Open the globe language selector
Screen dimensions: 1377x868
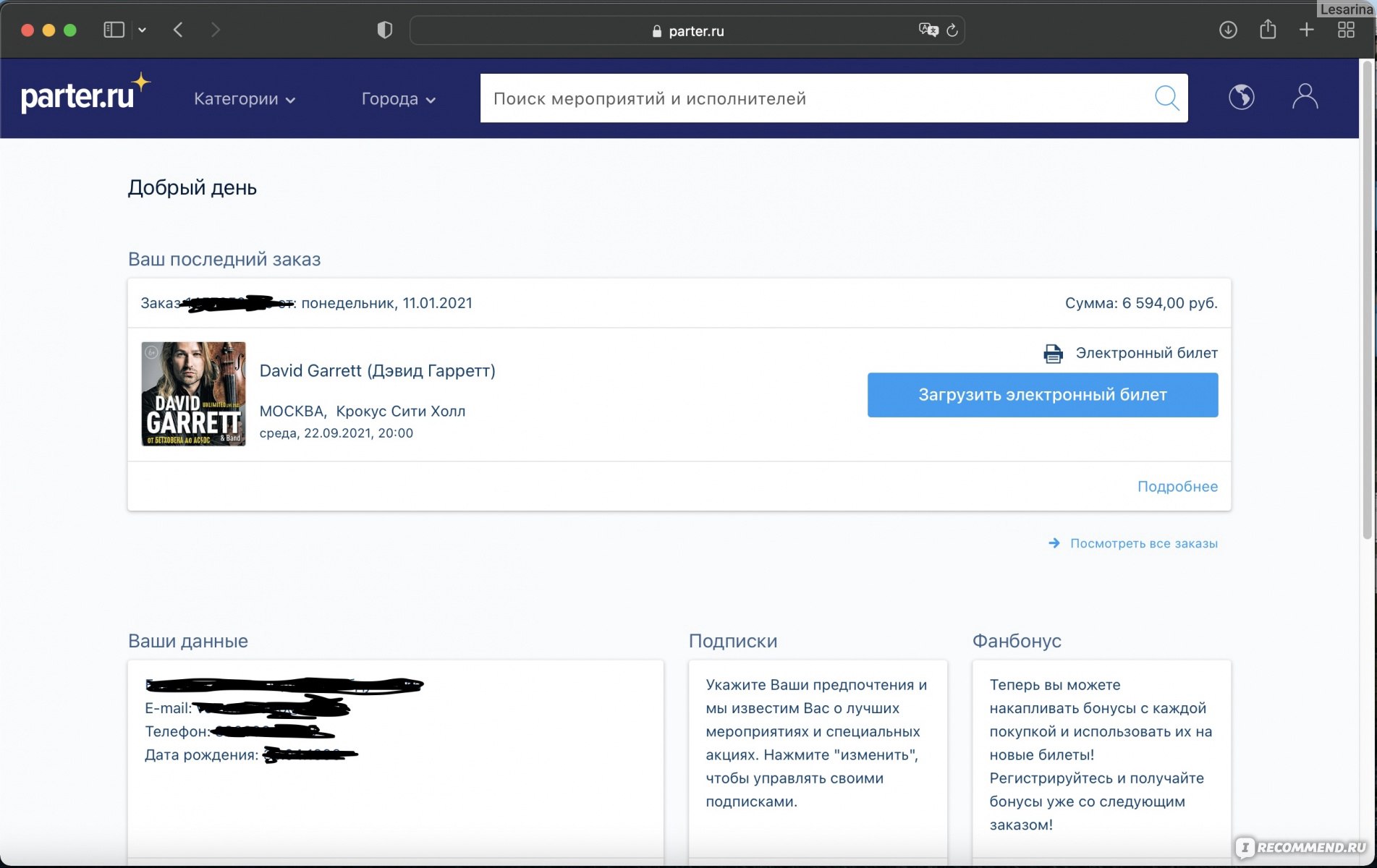click(1242, 97)
